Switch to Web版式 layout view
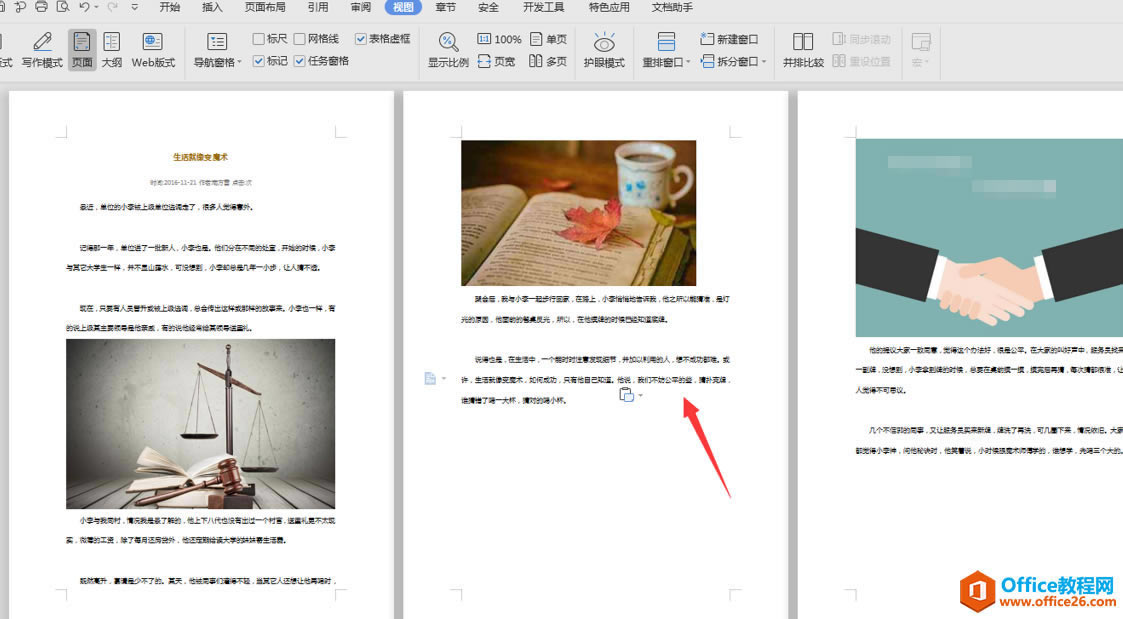 tap(153, 50)
